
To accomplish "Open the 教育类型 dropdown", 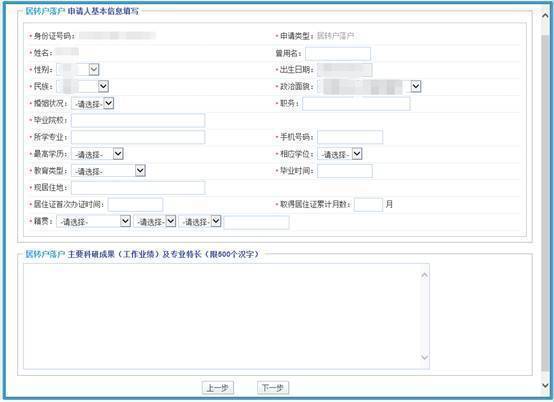I will point(108,171).
